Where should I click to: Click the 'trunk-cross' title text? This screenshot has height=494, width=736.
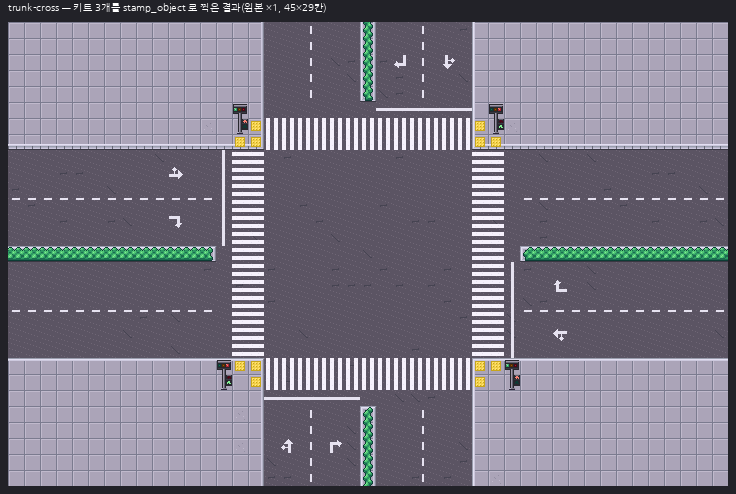[x=34, y=8]
